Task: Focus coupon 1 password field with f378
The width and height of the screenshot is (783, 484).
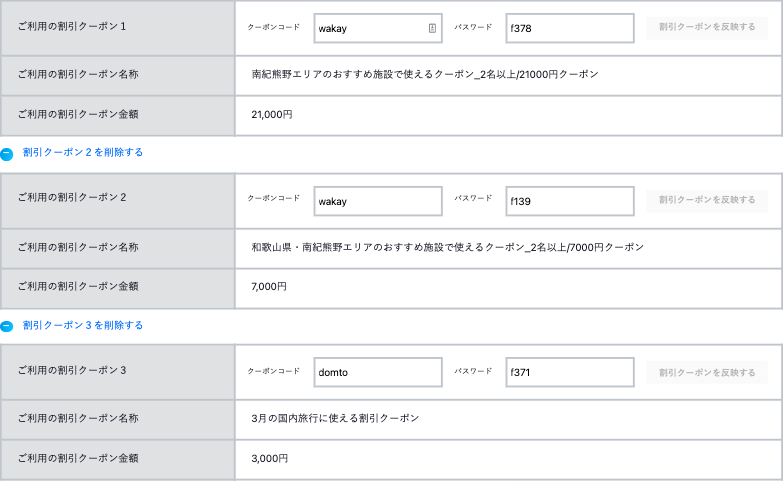Action: [x=570, y=28]
